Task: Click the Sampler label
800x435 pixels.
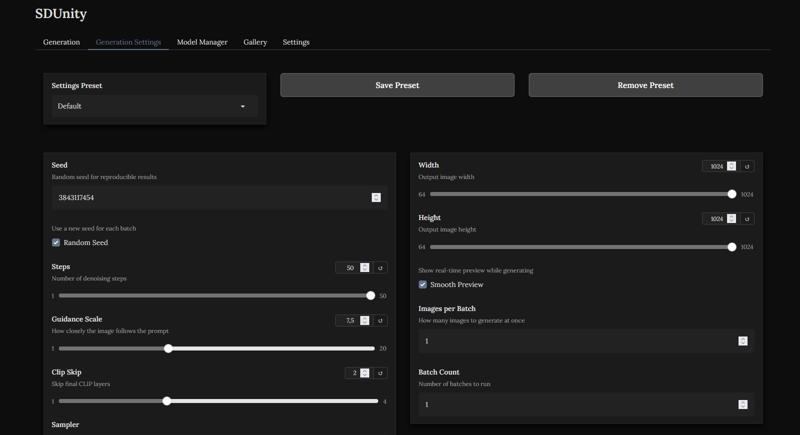Action: 65,424
